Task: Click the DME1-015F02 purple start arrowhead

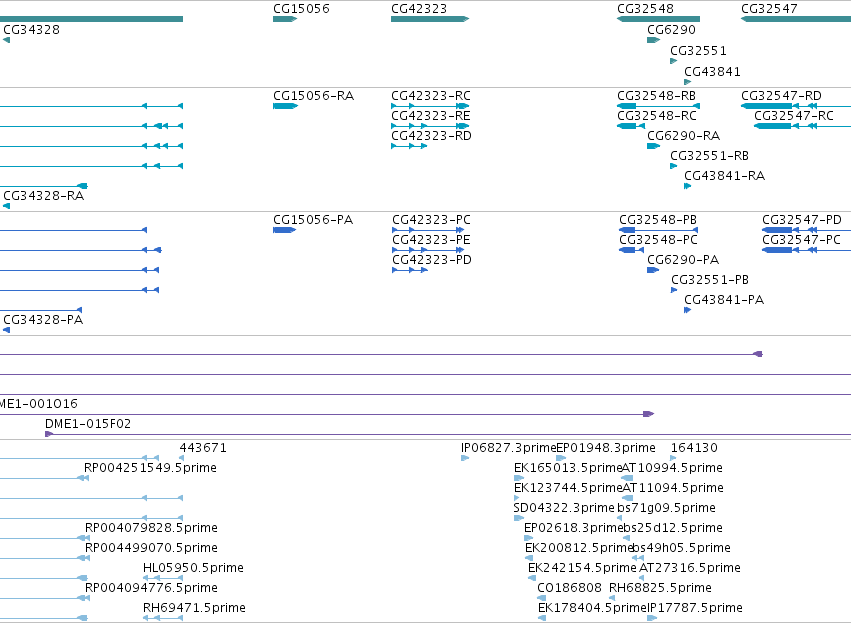Action: 49,434
